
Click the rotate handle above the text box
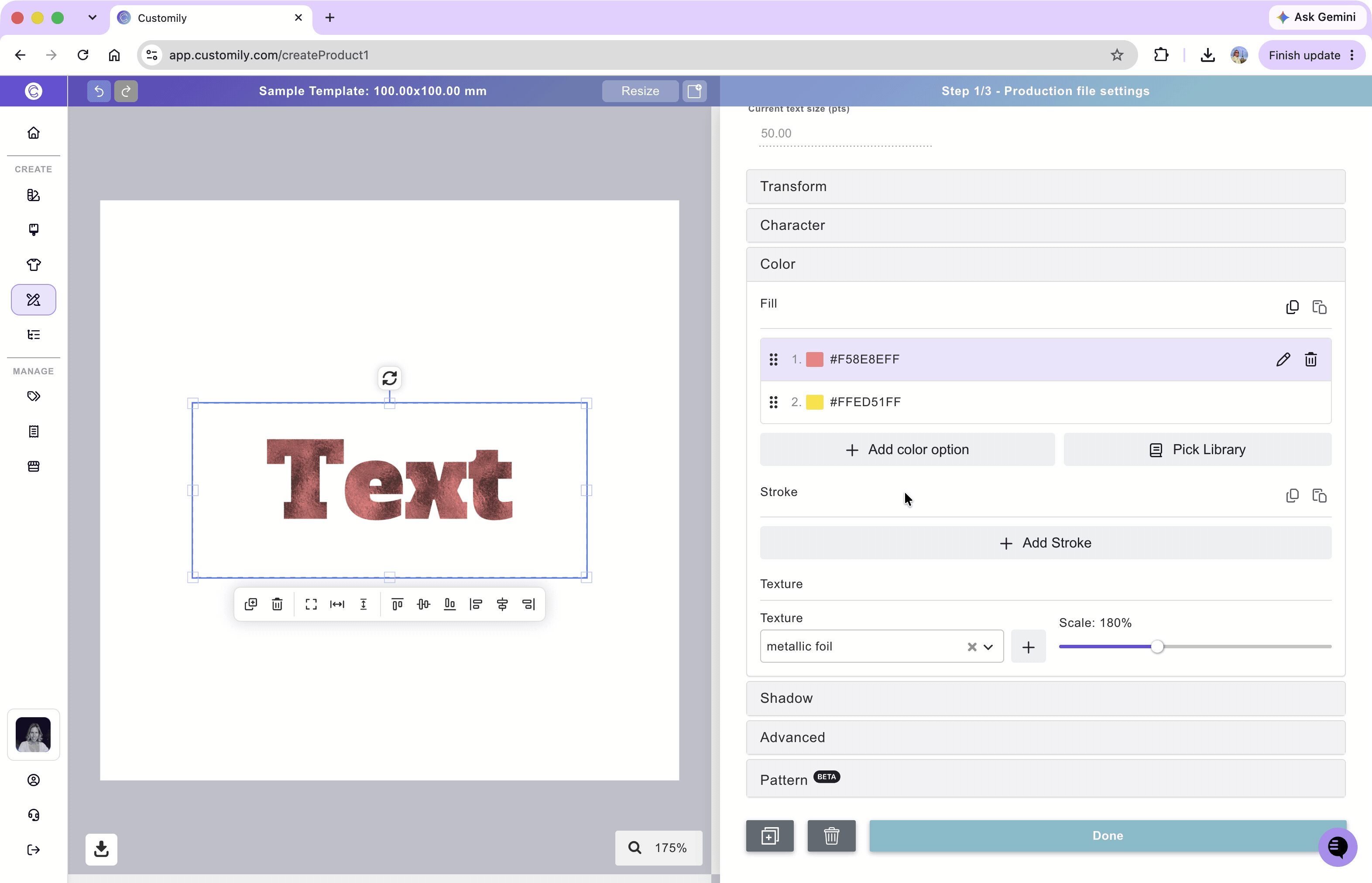click(389, 378)
